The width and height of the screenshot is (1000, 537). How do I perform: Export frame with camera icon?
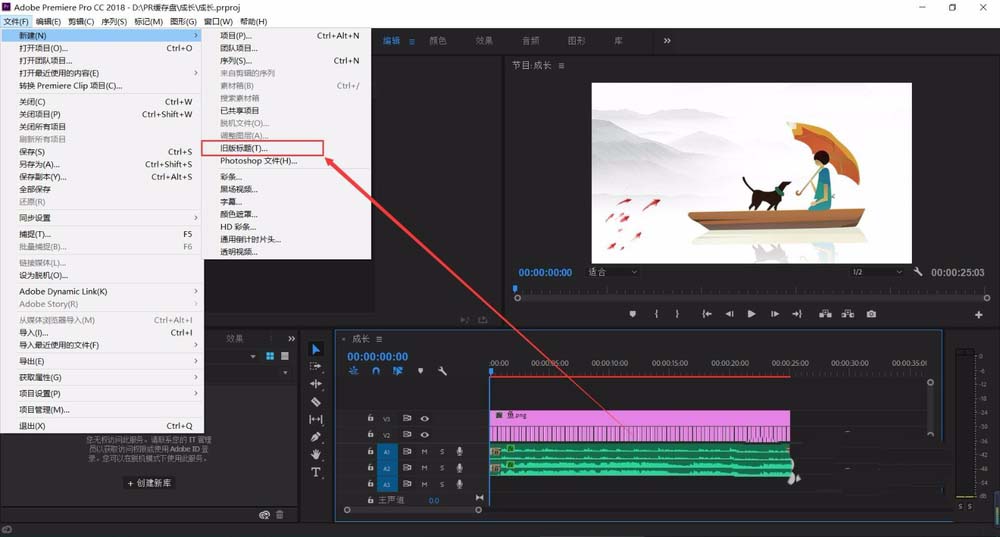pos(871,314)
